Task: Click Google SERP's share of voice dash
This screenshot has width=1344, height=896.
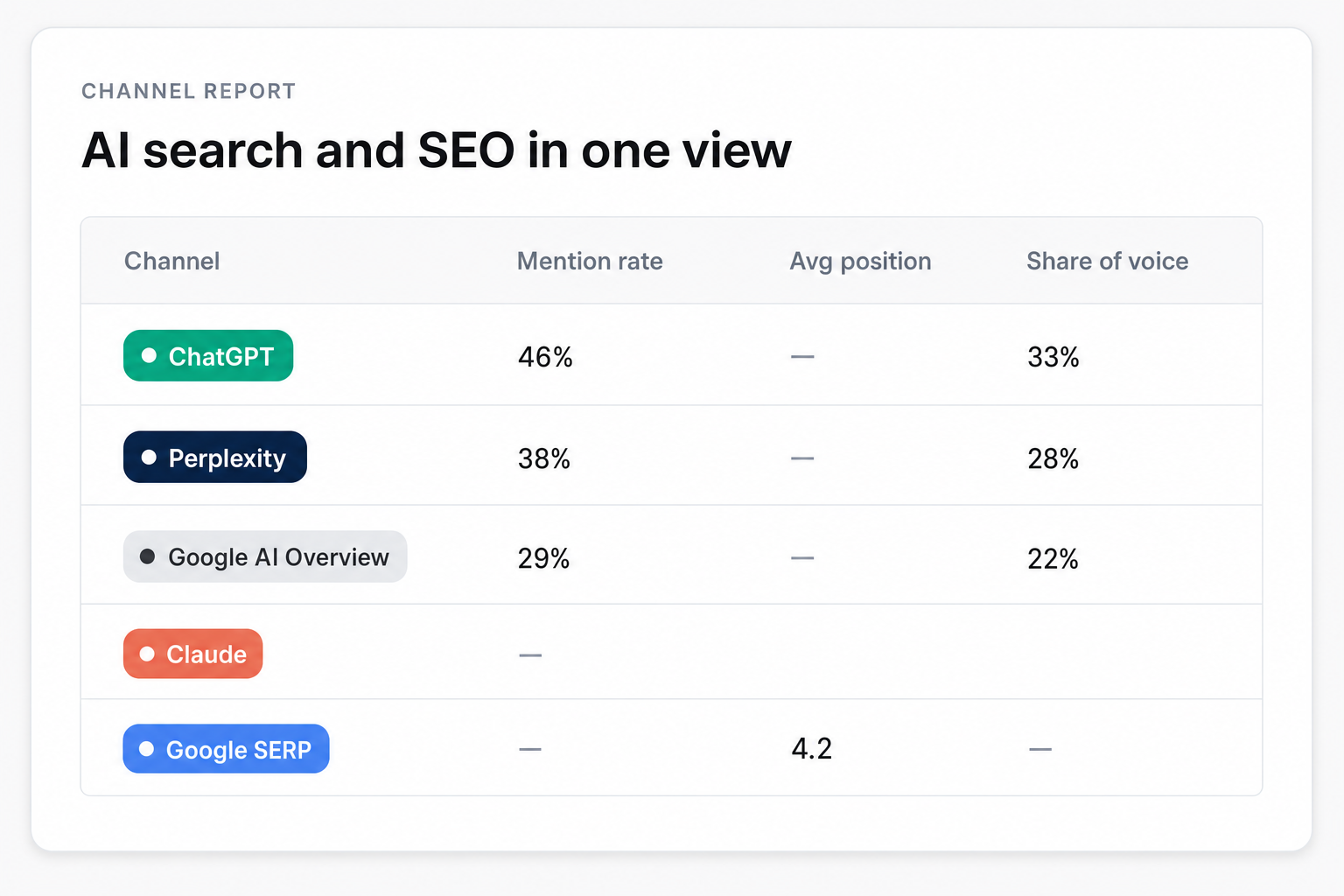Action: [x=1040, y=749]
